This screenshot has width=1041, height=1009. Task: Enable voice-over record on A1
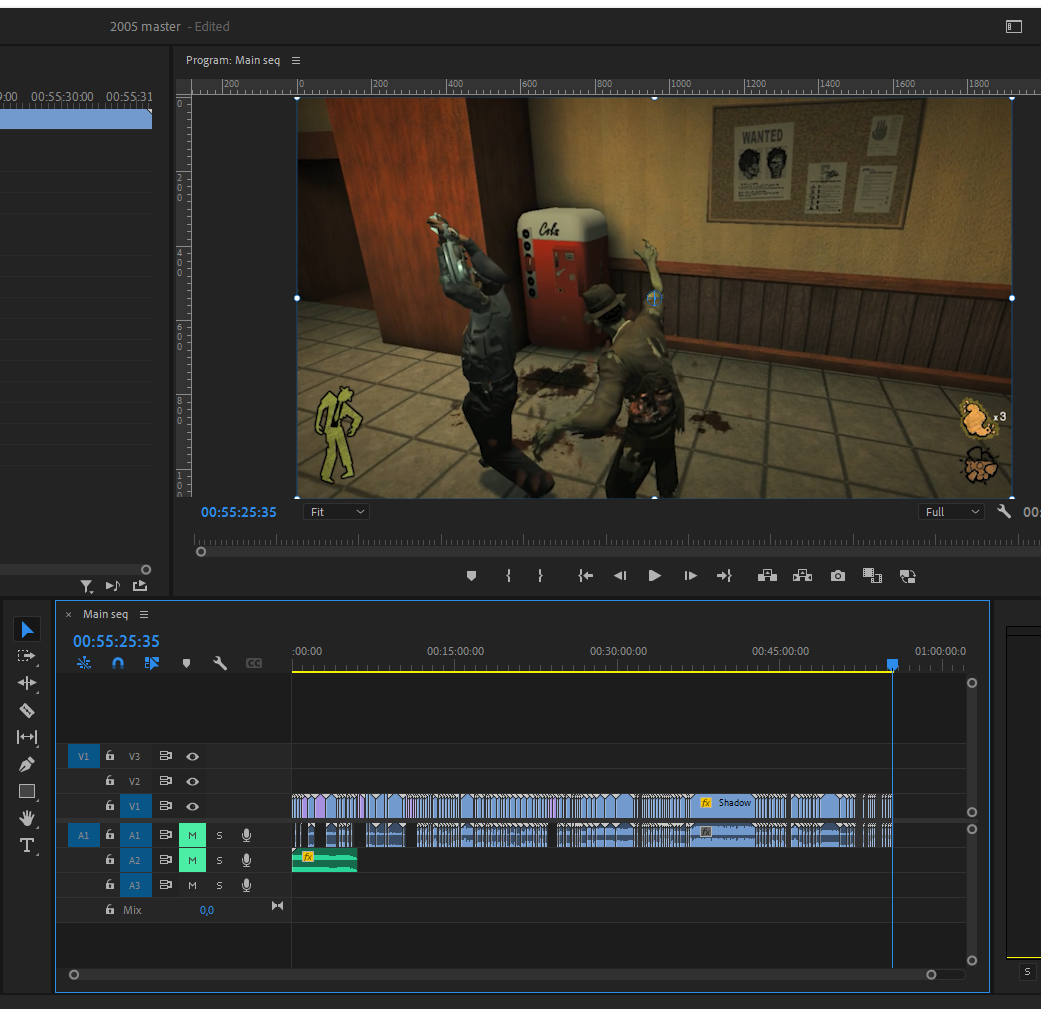coord(246,835)
